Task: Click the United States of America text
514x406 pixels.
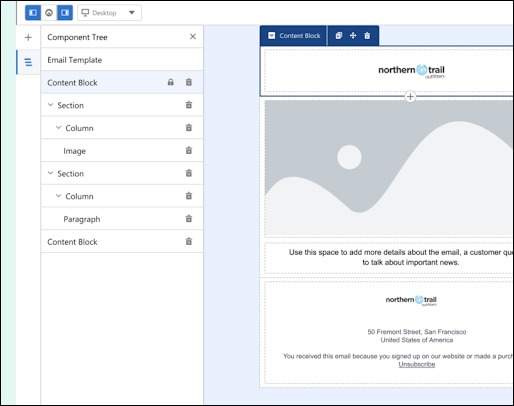Action: click(417, 340)
